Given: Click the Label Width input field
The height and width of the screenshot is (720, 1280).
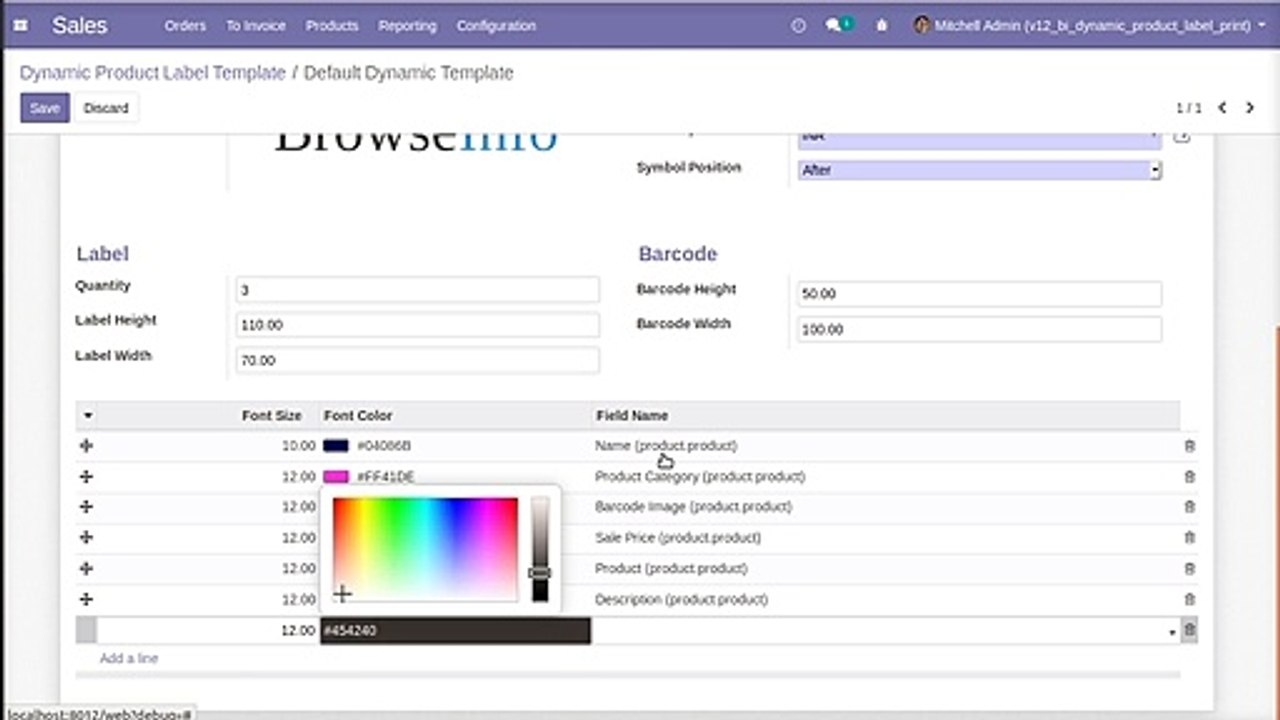Looking at the screenshot, I should [418, 360].
